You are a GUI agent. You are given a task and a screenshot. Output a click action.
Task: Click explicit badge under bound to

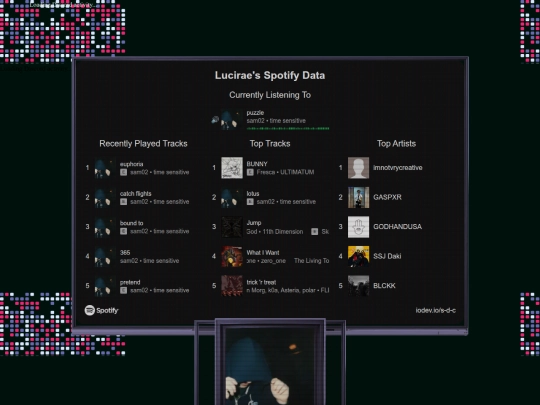pos(123,231)
